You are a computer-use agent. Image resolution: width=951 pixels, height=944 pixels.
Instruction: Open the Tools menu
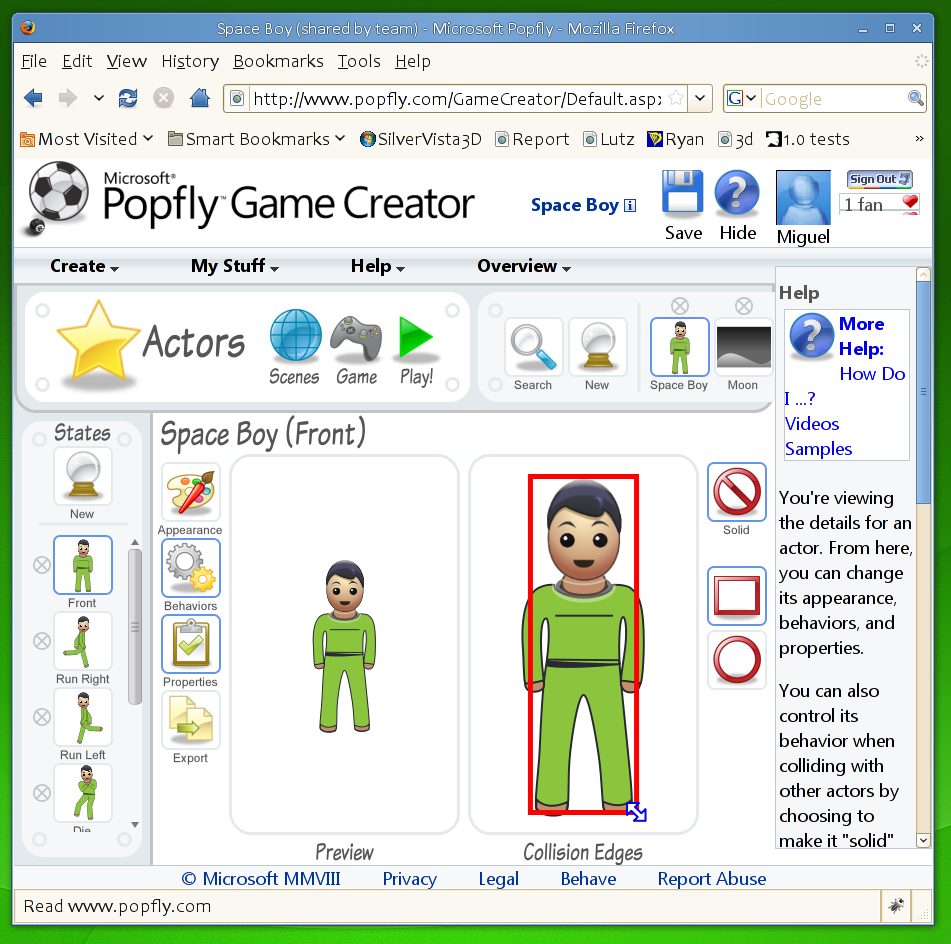click(x=359, y=61)
